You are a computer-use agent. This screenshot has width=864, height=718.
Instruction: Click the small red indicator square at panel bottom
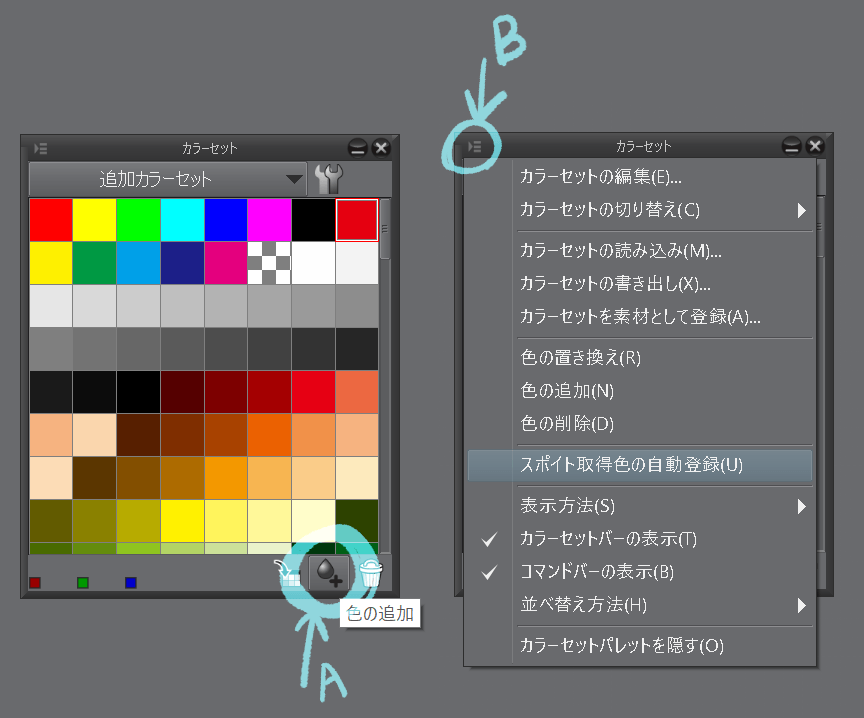pyautogui.click(x=35, y=582)
